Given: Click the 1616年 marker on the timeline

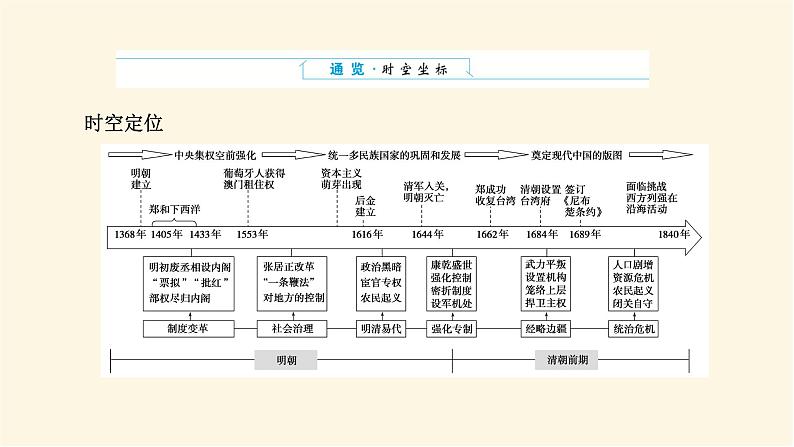Looking at the screenshot, I should pos(367,234).
